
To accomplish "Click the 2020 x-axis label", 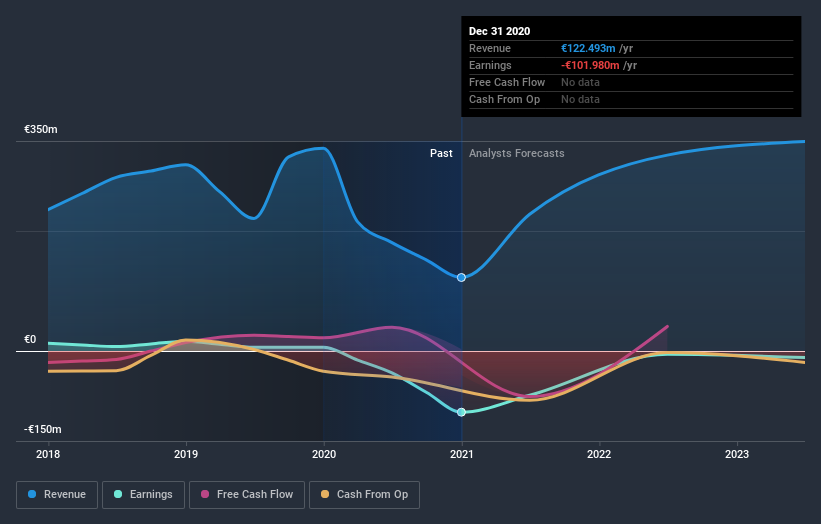I will click(x=324, y=454).
